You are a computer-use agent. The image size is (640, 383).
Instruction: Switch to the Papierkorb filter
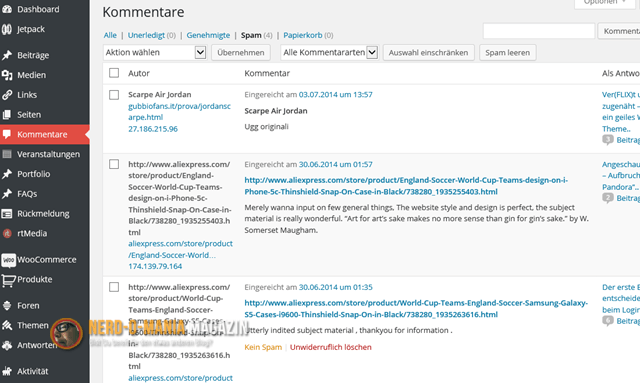pyautogui.click(x=303, y=35)
